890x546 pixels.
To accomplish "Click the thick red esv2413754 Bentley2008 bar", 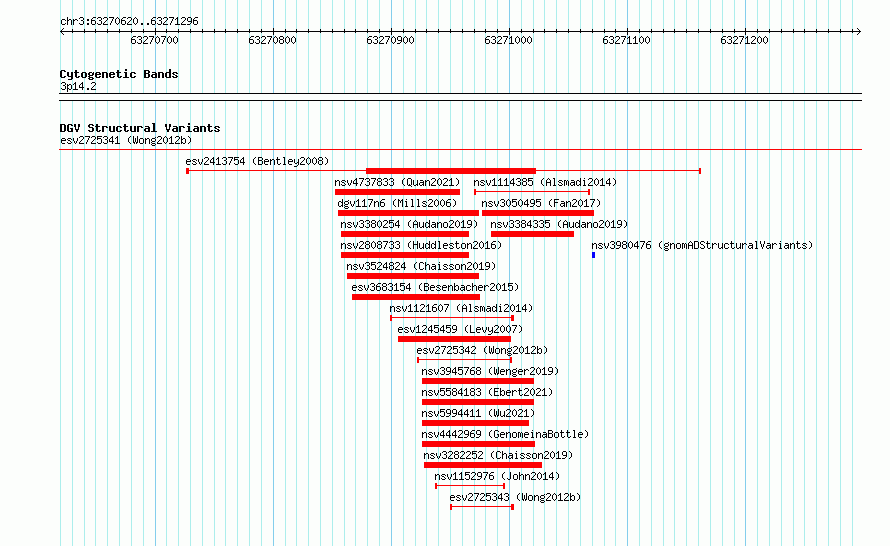I will 451,171.
